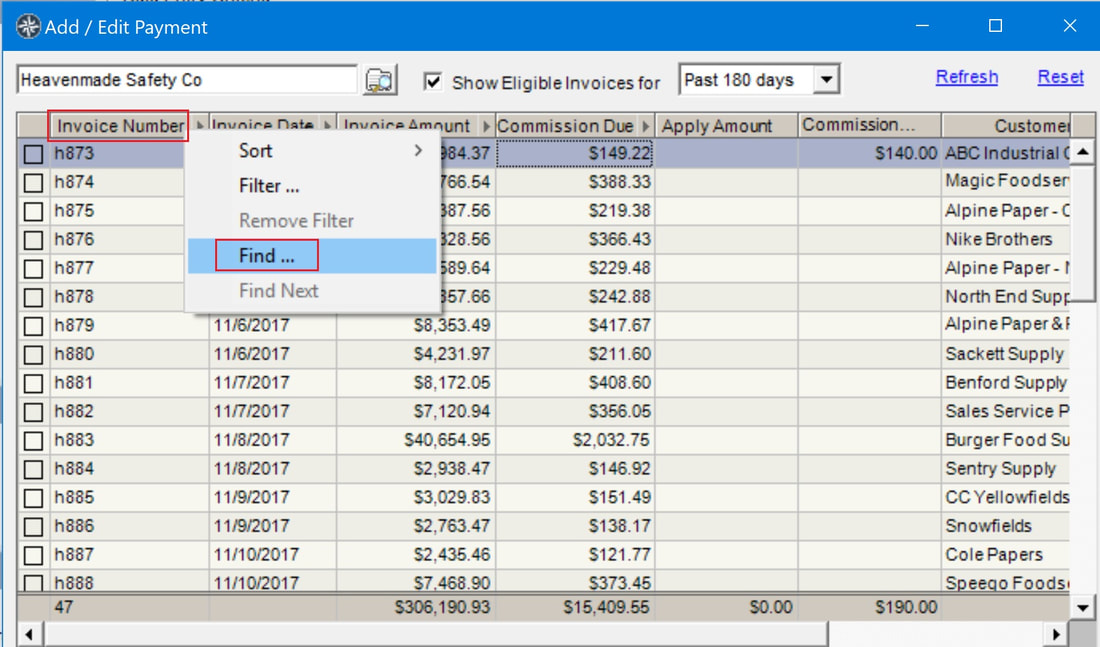Click the customer lookup icon beside the name field

(380, 80)
